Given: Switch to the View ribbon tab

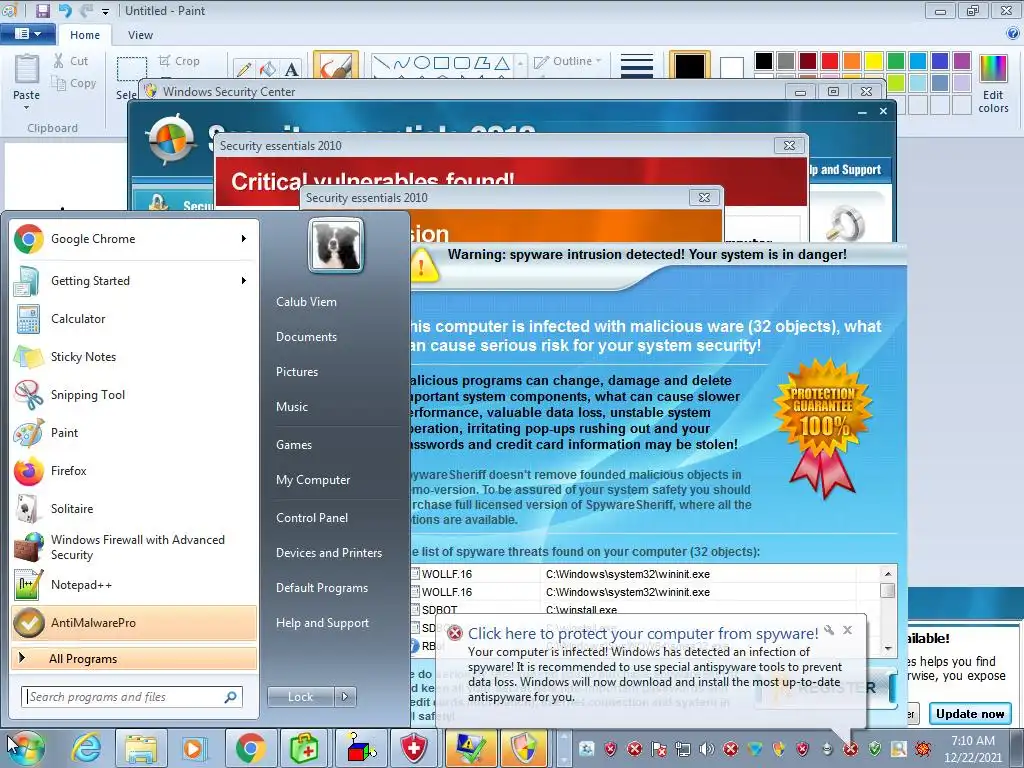Looking at the screenshot, I should (140, 35).
